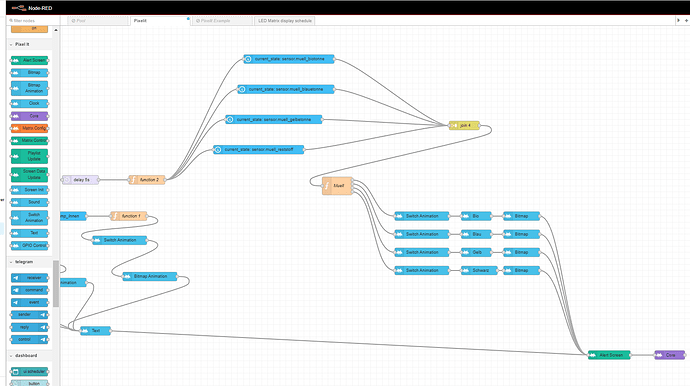
Task: Select the Bitmap node in the Pixel It palette
Action: pyautogui.click(x=29, y=73)
